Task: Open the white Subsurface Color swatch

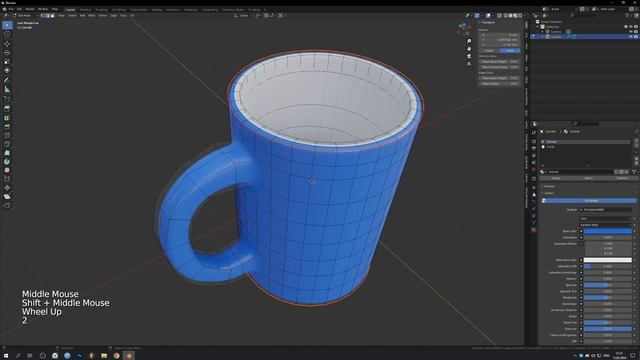Action: (x=607, y=260)
